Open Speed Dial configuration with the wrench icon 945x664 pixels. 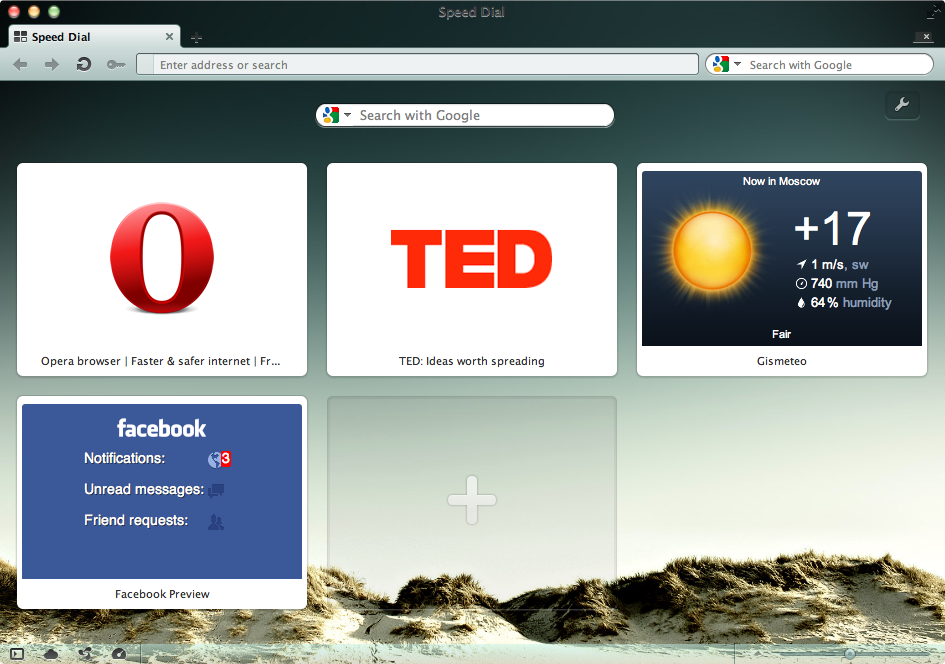901,104
